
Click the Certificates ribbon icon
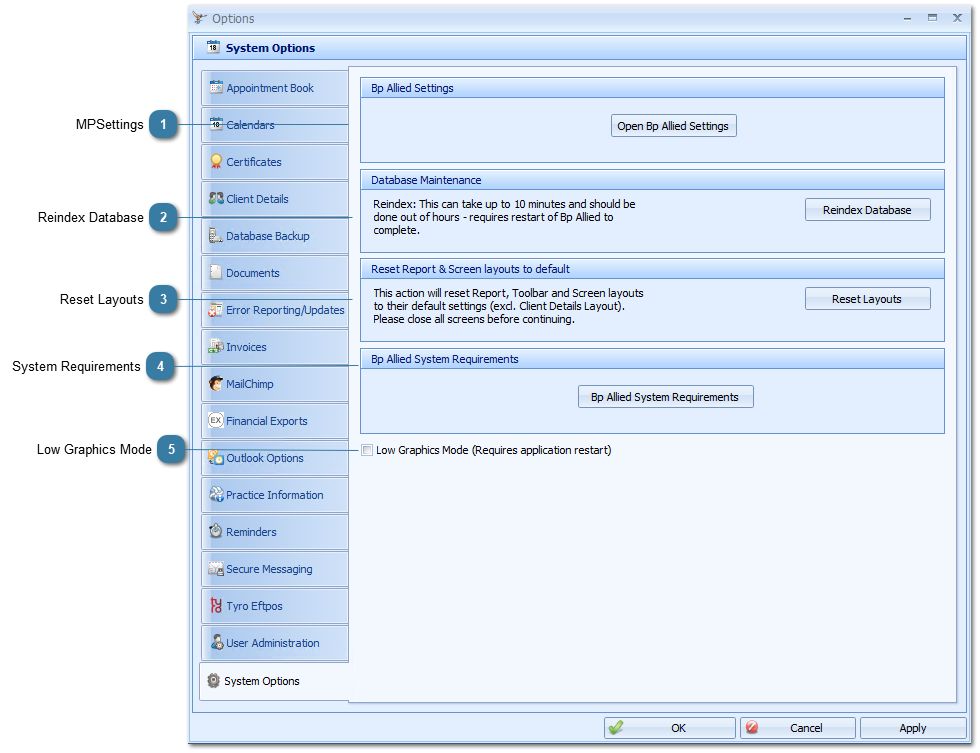(x=216, y=161)
